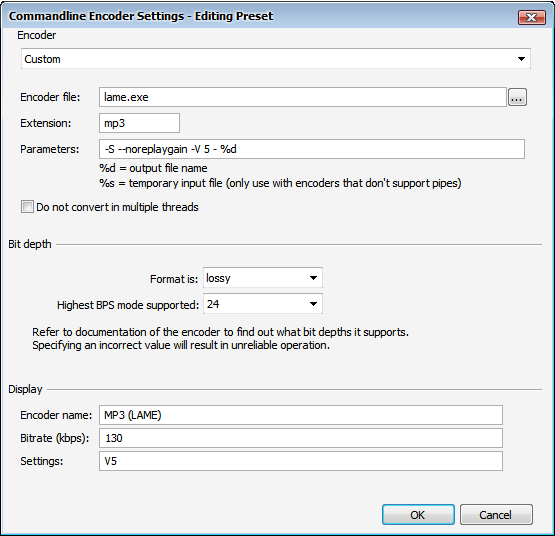This screenshot has width=555, height=536.
Task: Click the Bit depth section header
Action: click(x=30, y=244)
